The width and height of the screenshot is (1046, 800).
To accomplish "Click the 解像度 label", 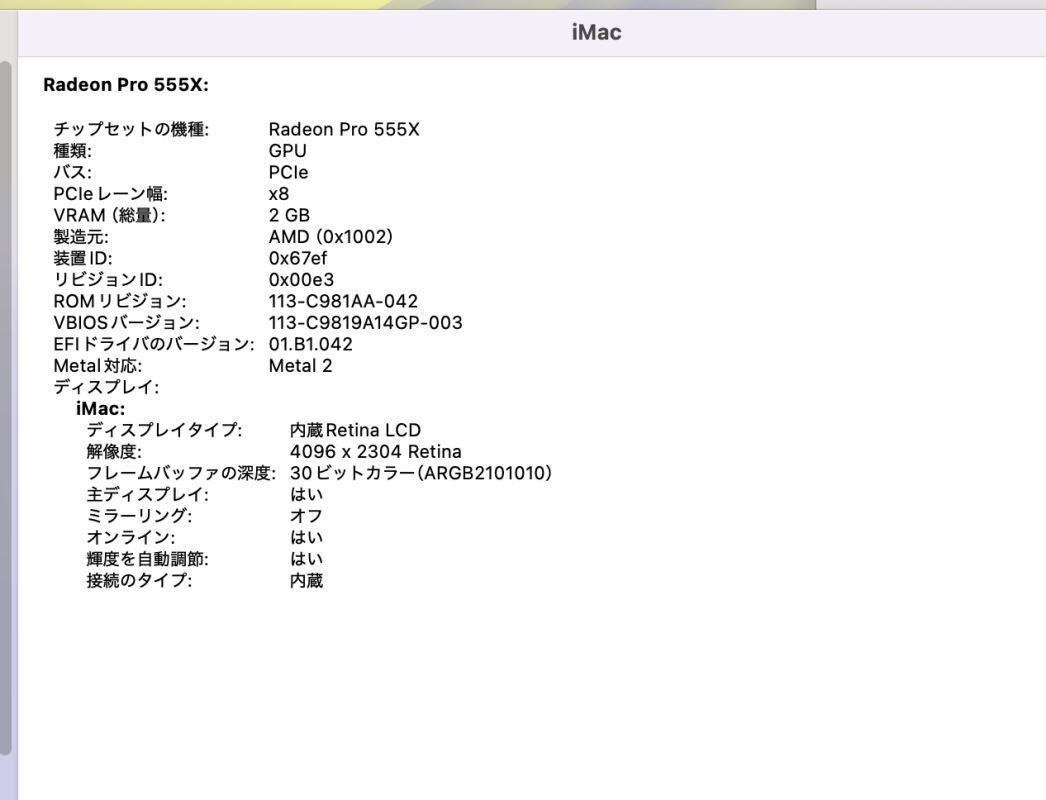I will 114,452.
